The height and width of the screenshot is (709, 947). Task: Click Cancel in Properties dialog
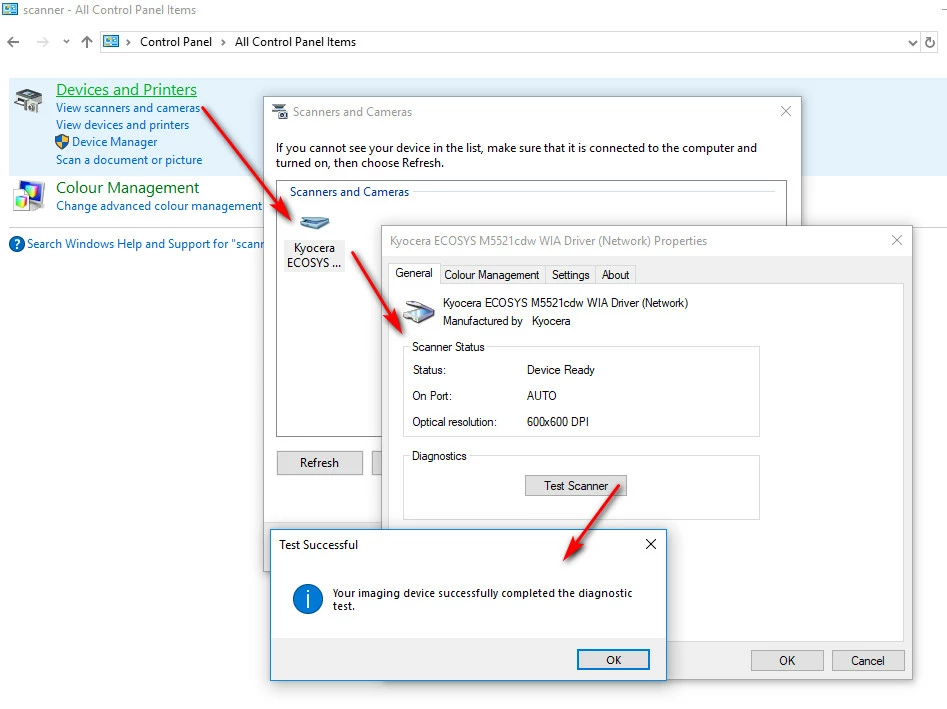868,661
